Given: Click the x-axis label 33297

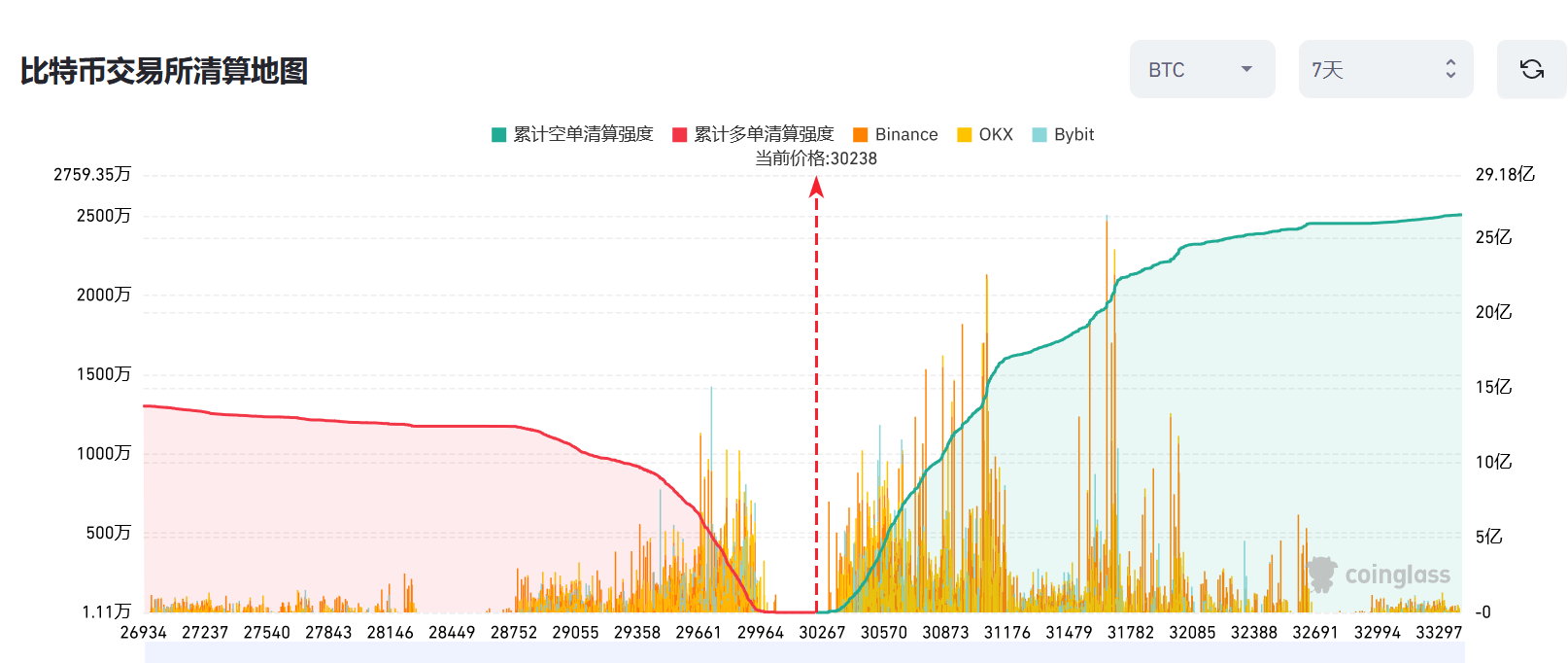Looking at the screenshot, I should pyautogui.click(x=1439, y=632).
